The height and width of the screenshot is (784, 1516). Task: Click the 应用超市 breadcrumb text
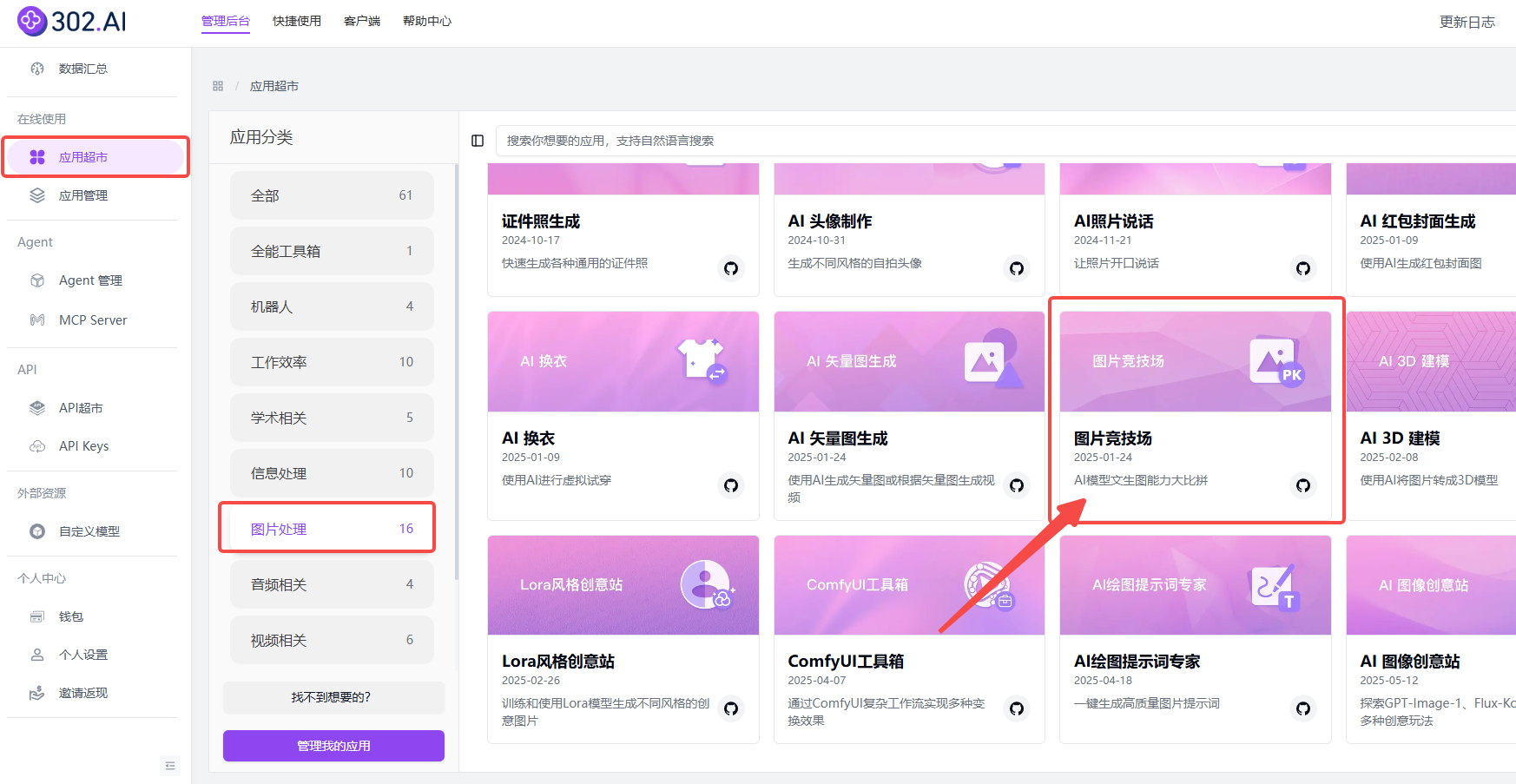tap(274, 86)
